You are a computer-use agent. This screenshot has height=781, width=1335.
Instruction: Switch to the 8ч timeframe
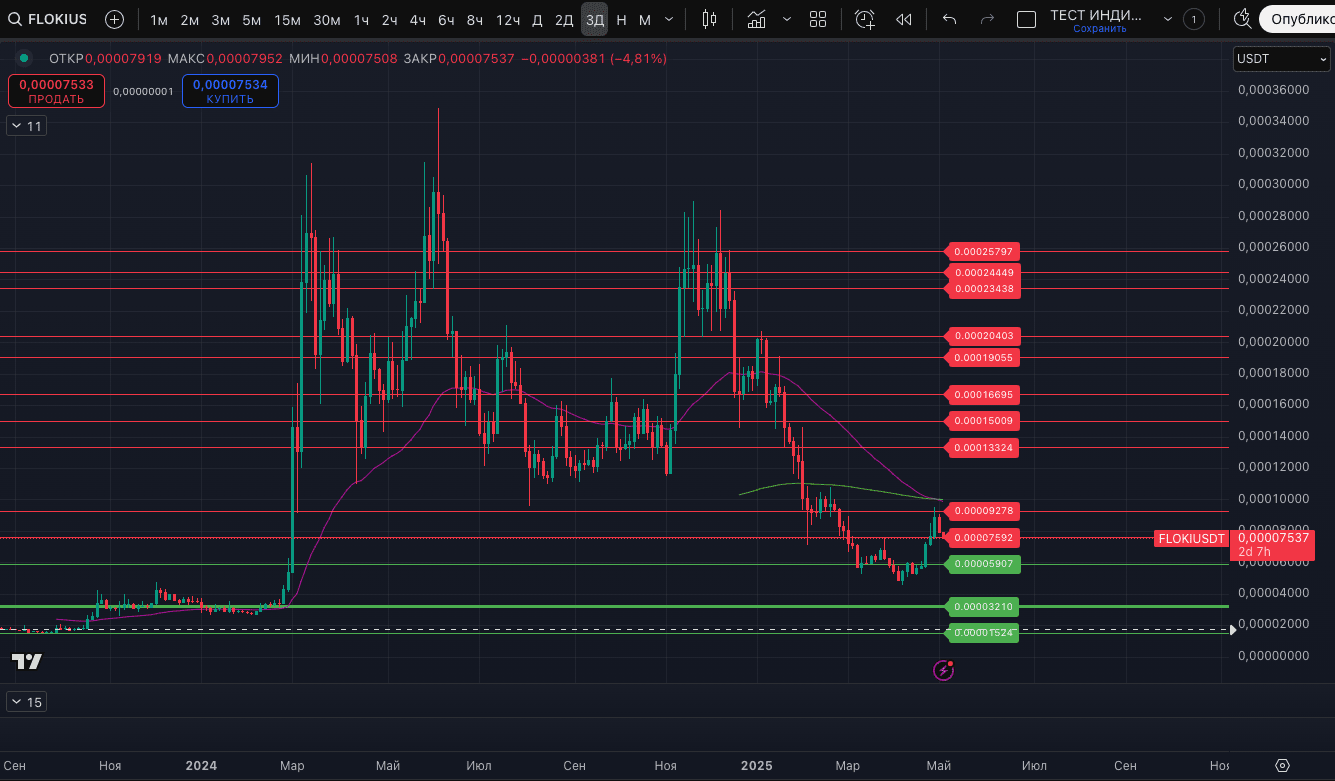[x=475, y=19]
